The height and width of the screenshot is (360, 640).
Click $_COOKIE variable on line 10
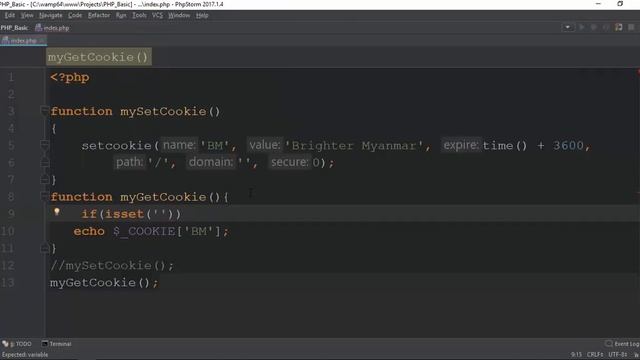coord(144,231)
